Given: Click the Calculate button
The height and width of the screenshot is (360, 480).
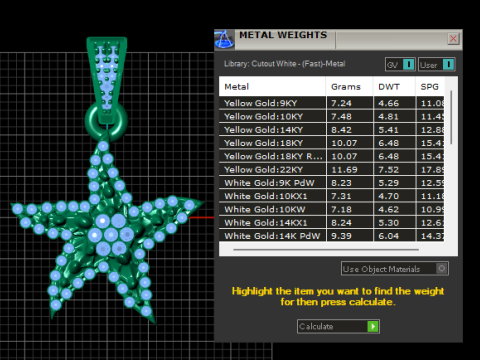Looking at the screenshot, I should tap(338, 326).
